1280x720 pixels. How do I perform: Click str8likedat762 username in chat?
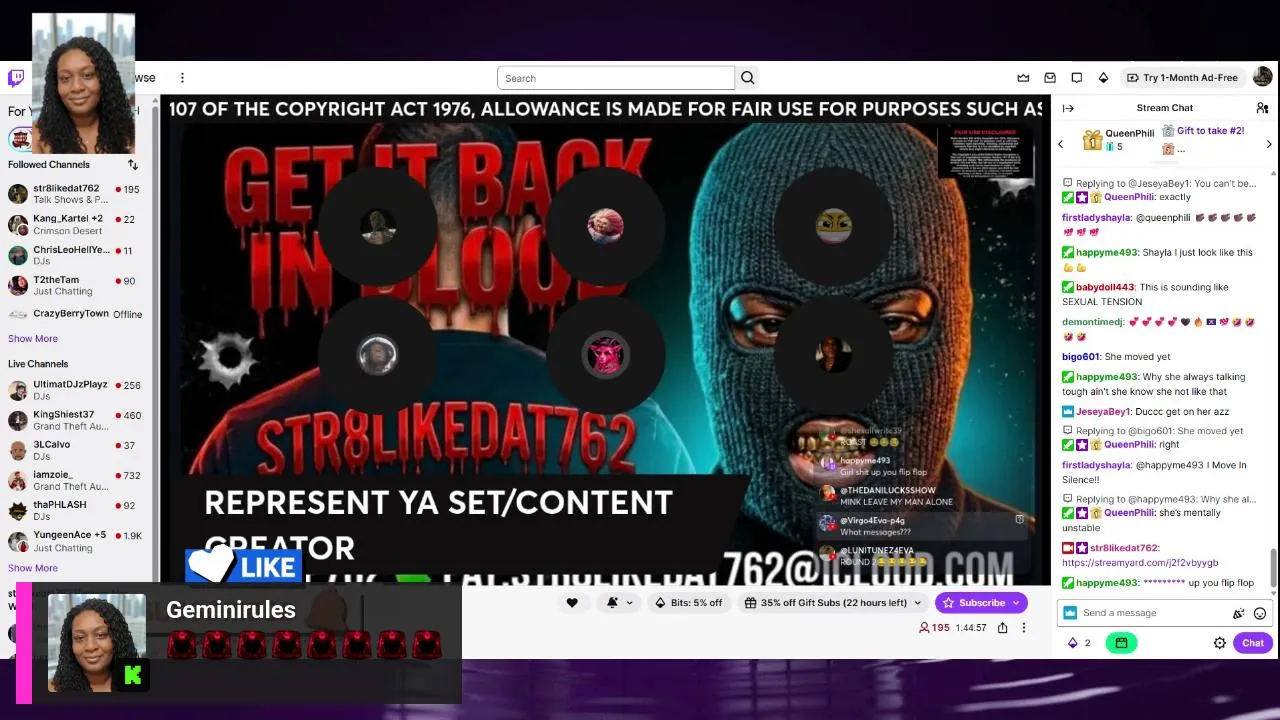pos(1124,548)
